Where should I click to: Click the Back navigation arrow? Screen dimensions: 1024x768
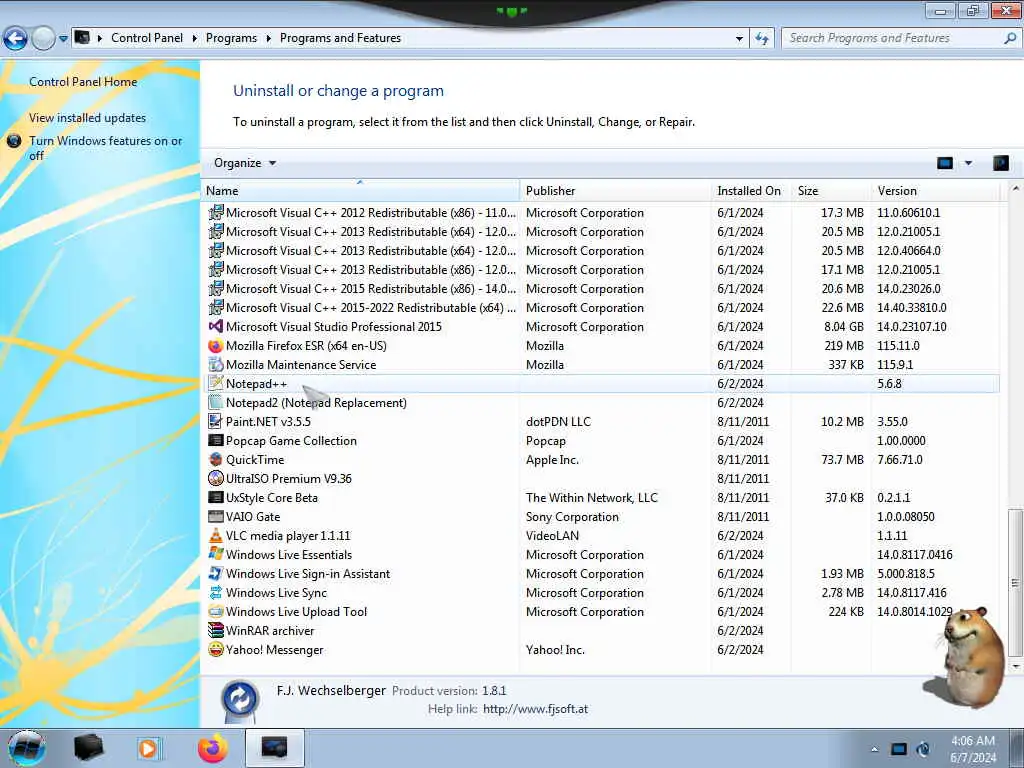(x=16, y=38)
